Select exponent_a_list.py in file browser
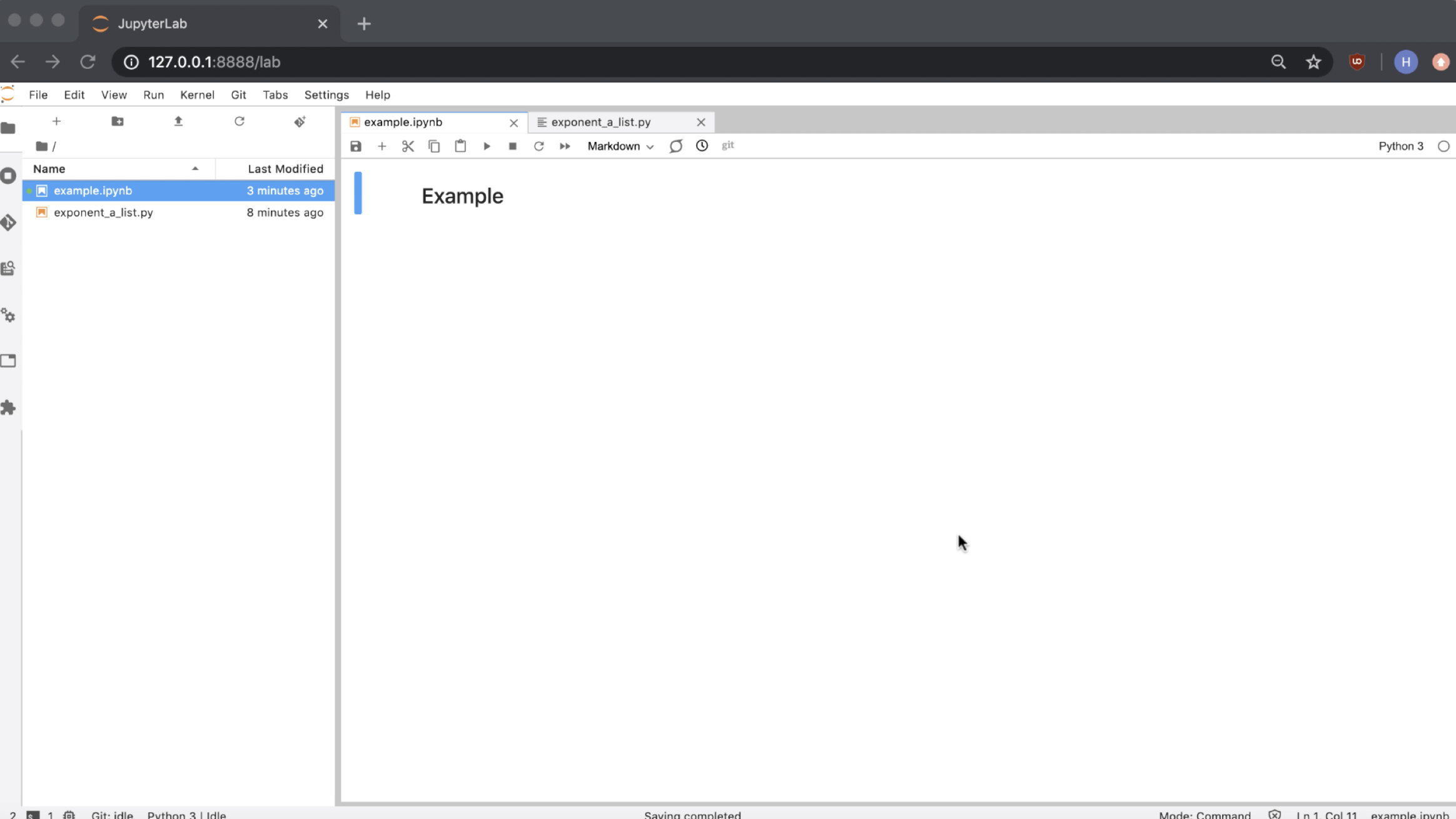 pos(103,213)
